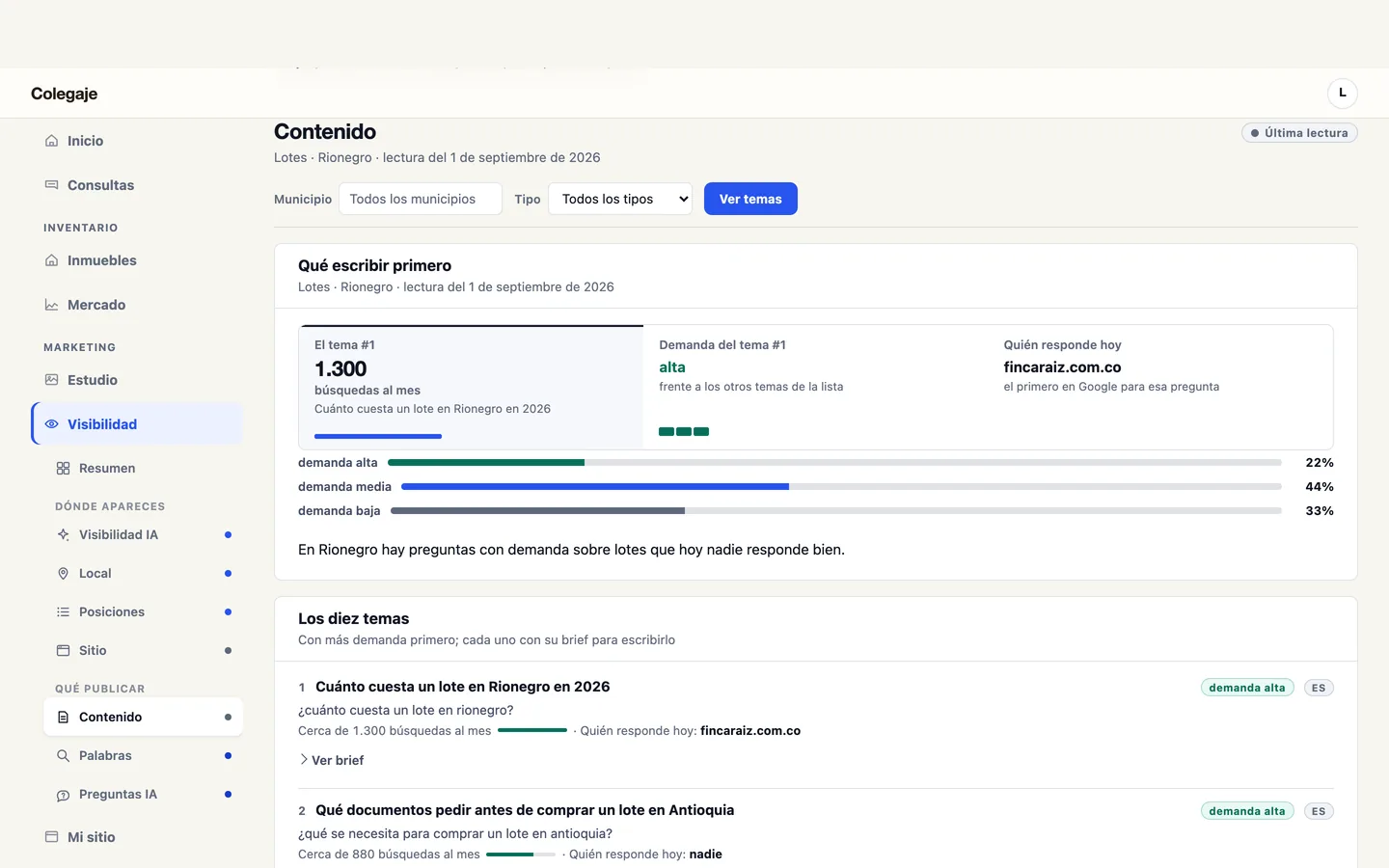1389x868 pixels.
Task: Click the demanda alta progress bar
Action: 834,463
